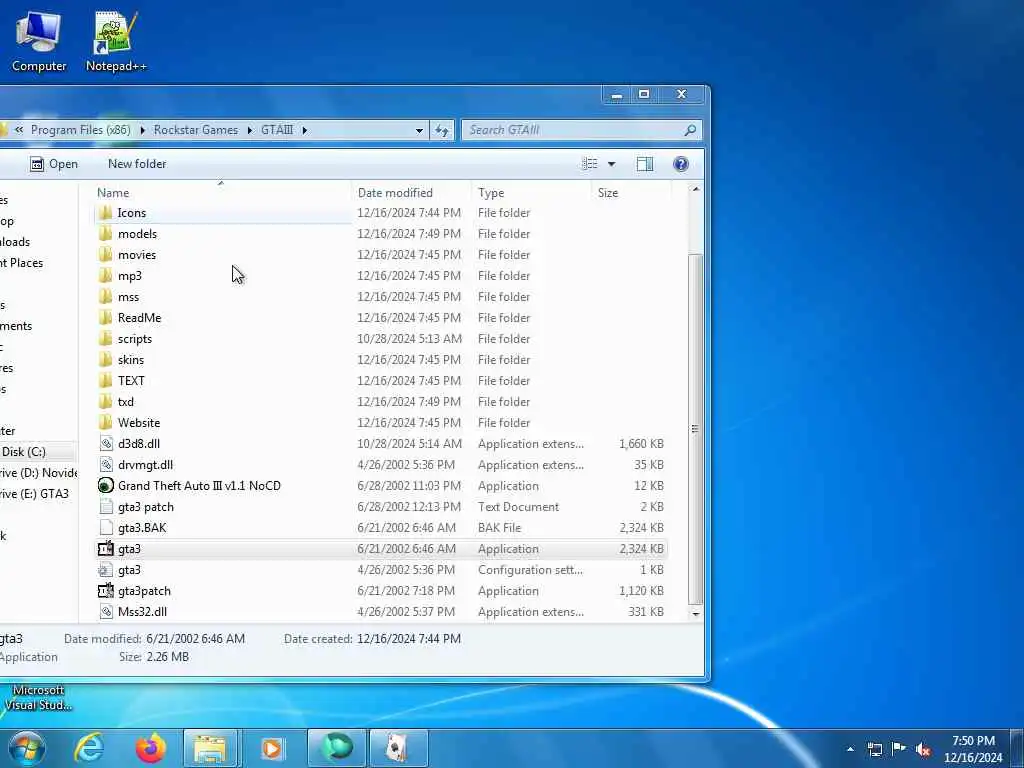1024x768 pixels.
Task: Click the New folder button
Action: click(x=137, y=164)
